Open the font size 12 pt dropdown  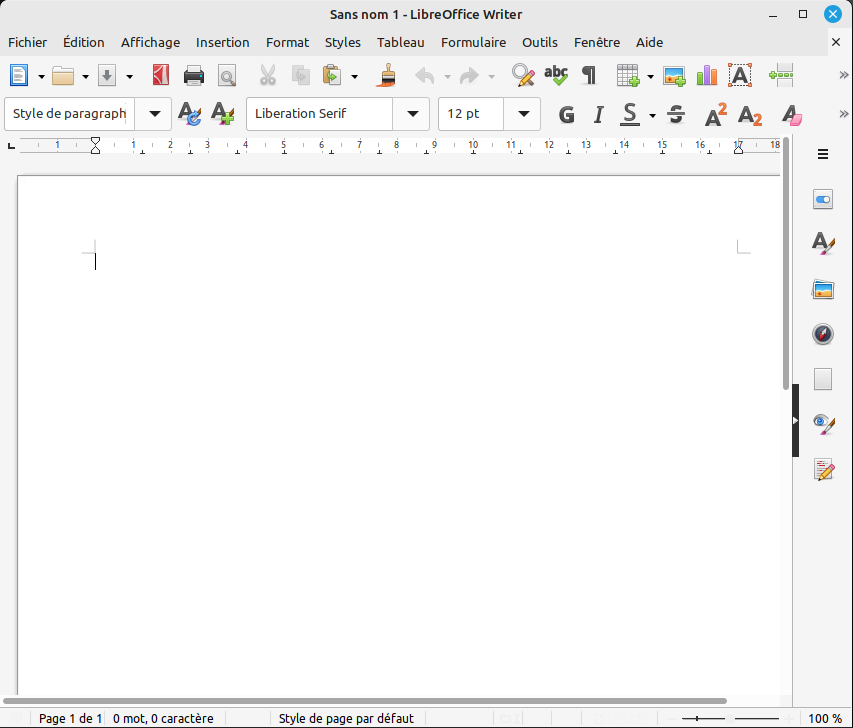coord(522,114)
